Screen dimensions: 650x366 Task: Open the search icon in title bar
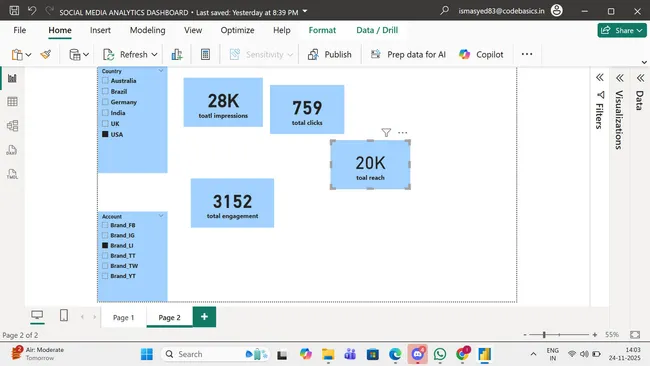444,10
